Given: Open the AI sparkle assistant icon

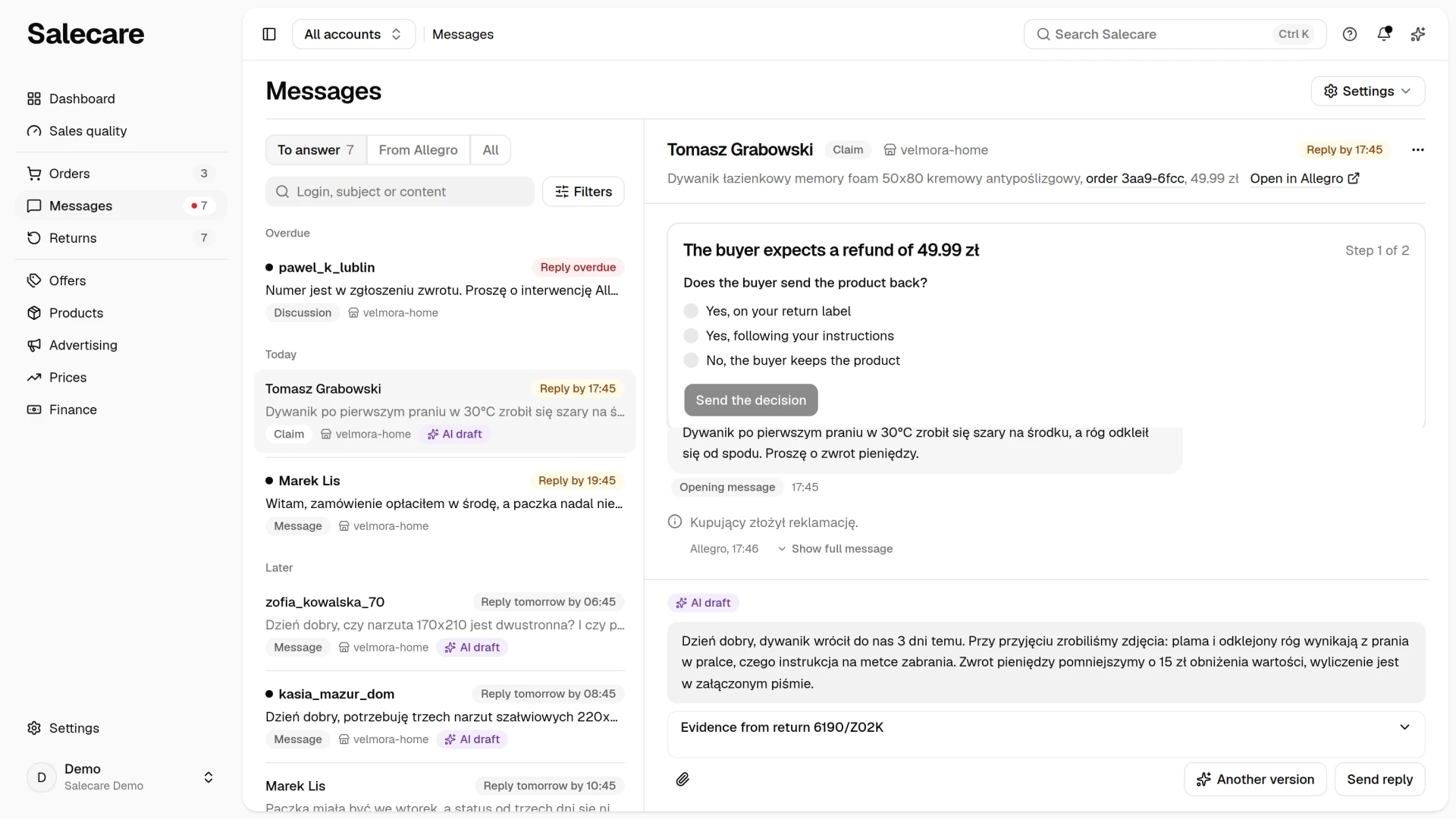Looking at the screenshot, I should (1418, 34).
